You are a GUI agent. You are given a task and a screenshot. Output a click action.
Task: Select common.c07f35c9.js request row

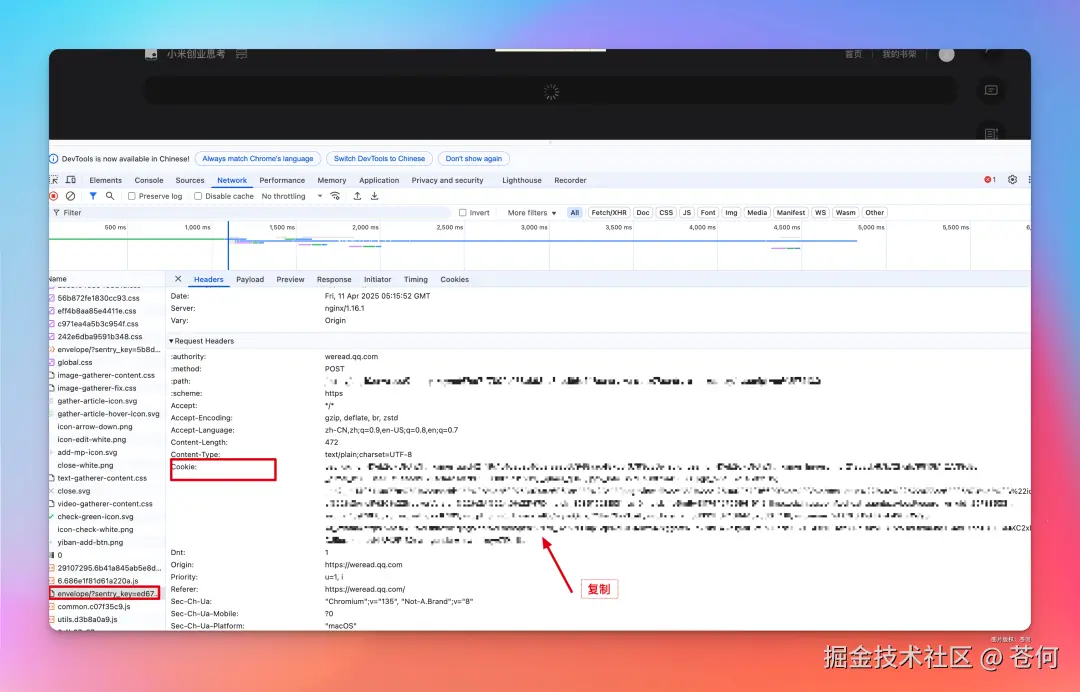point(105,607)
